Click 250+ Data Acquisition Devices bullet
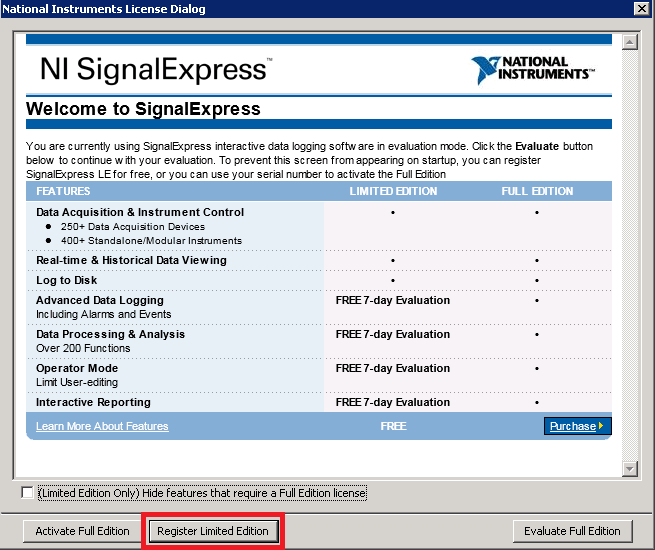The width and height of the screenshot is (655, 550). (x=133, y=227)
